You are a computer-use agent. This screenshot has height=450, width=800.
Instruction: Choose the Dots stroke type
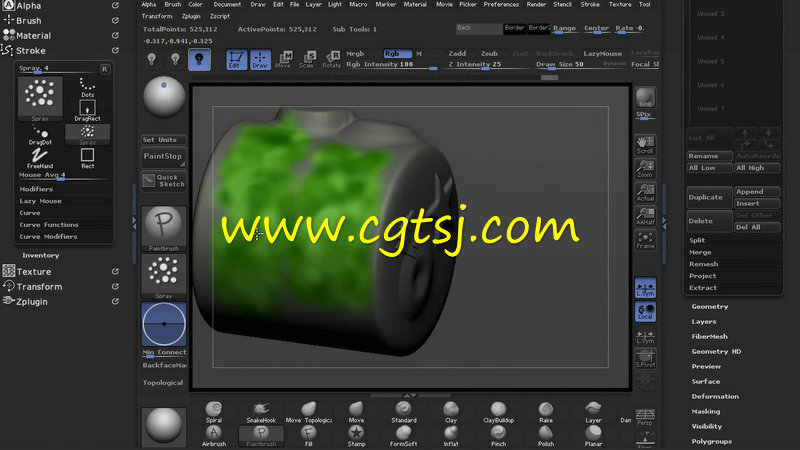click(87, 88)
